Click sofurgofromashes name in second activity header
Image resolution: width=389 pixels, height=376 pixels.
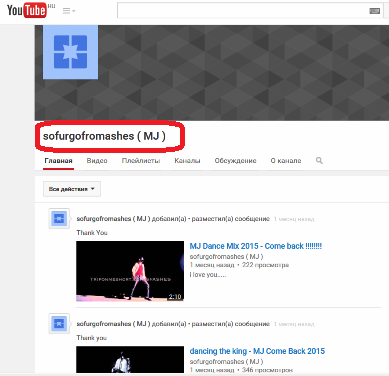113,324
